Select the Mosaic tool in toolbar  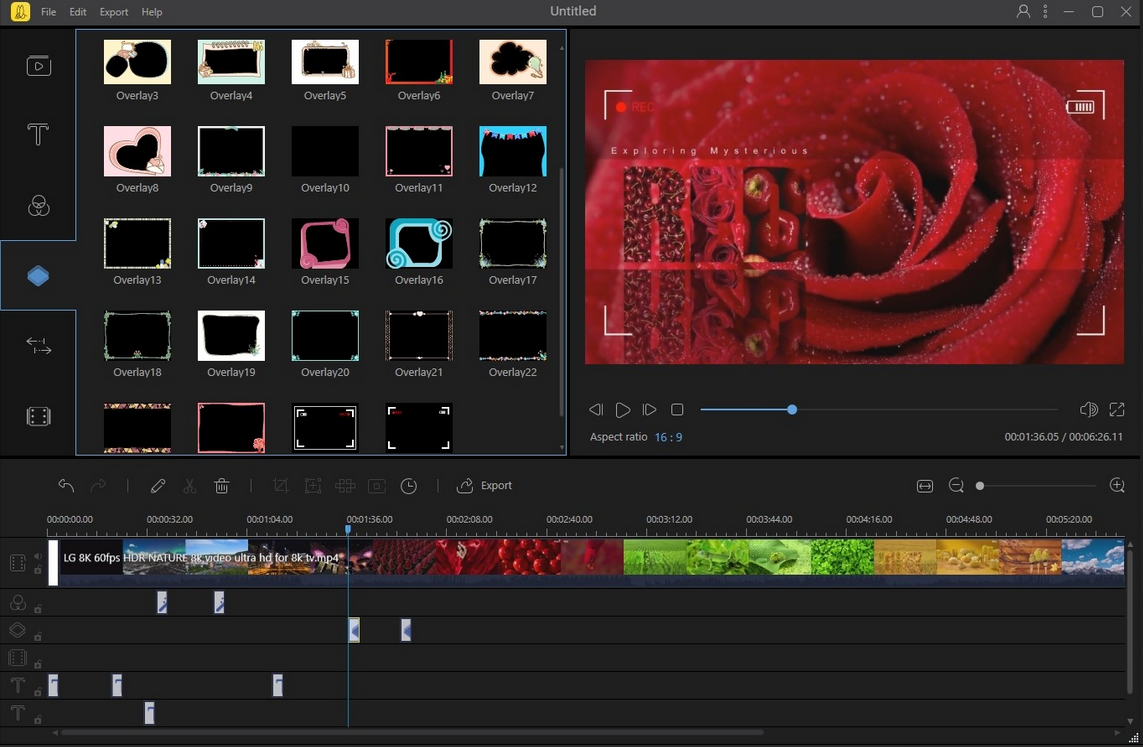click(345, 485)
